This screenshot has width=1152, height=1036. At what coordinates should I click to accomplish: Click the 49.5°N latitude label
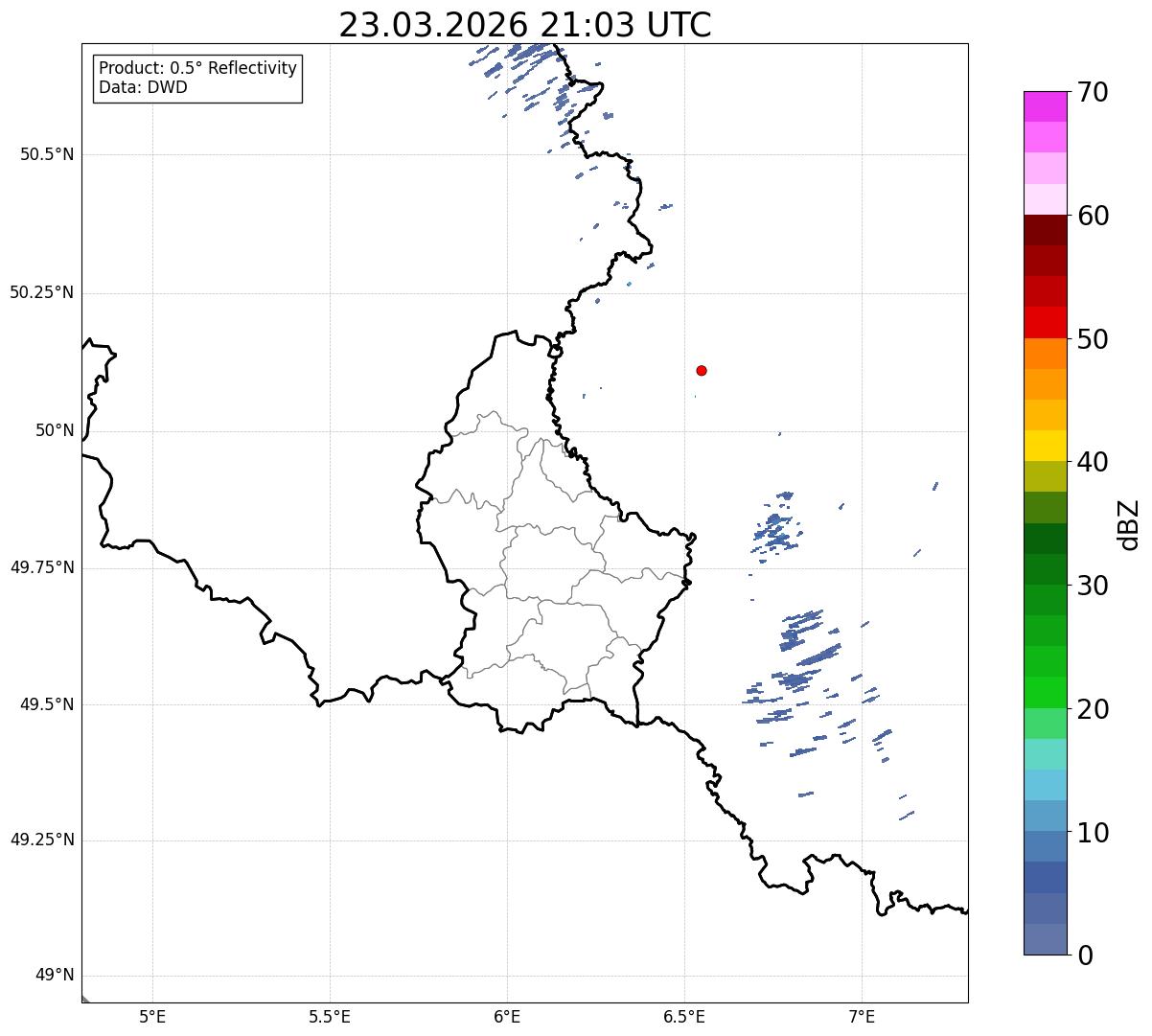[x=47, y=704]
